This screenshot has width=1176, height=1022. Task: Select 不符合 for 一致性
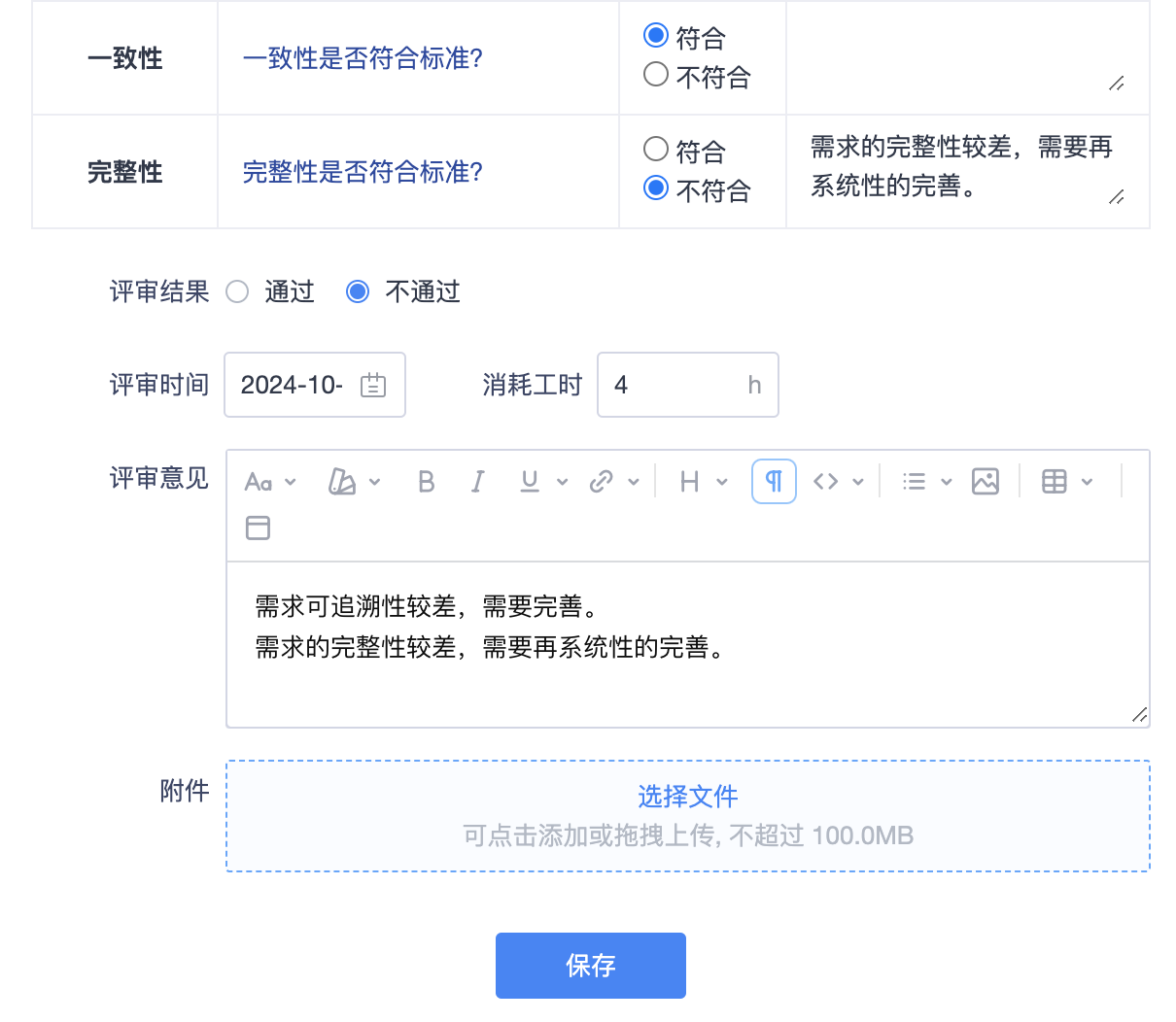click(656, 75)
